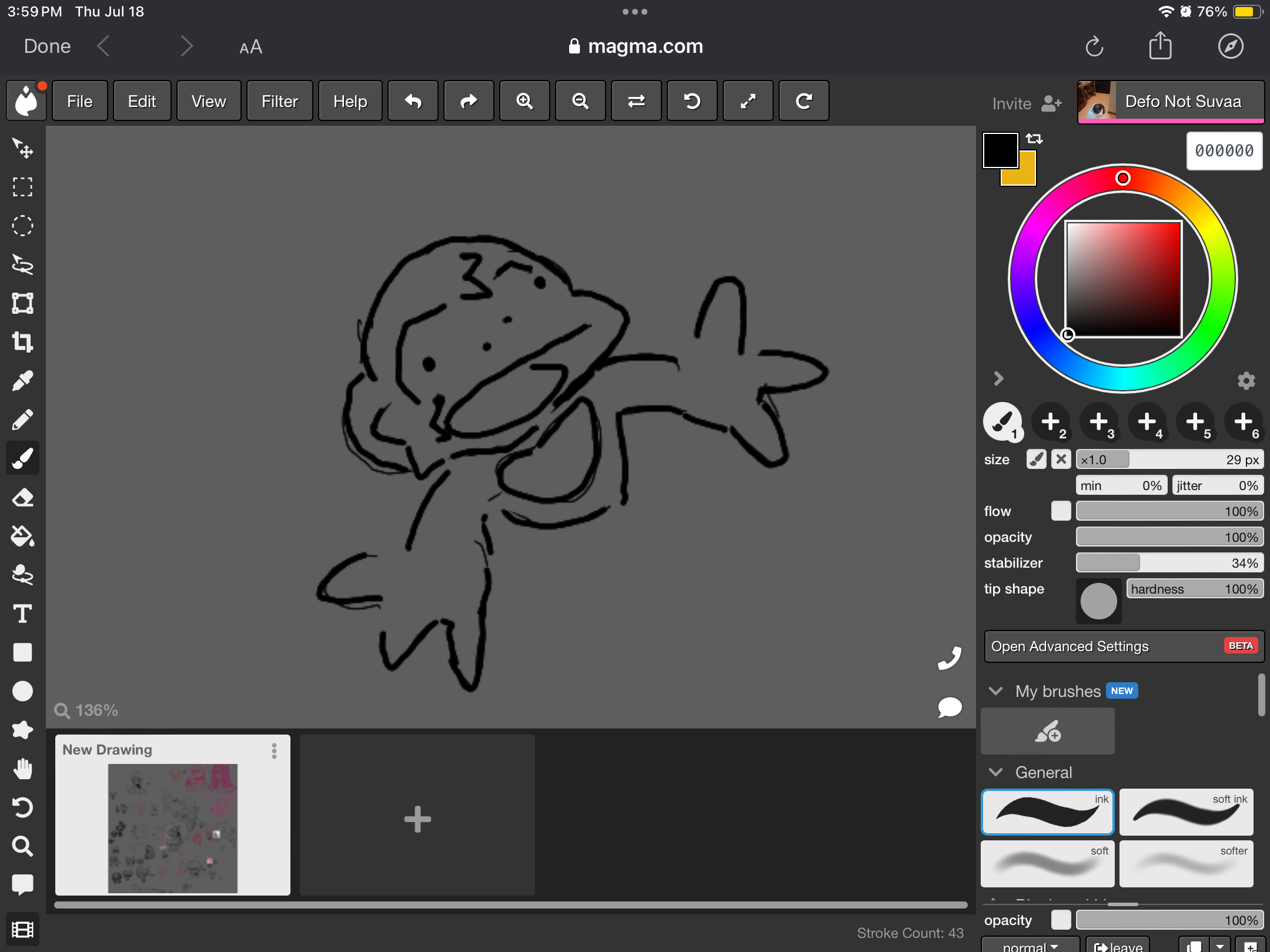This screenshot has height=952, width=1270.
Task: Select the softer brush preset
Action: click(x=1187, y=864)
